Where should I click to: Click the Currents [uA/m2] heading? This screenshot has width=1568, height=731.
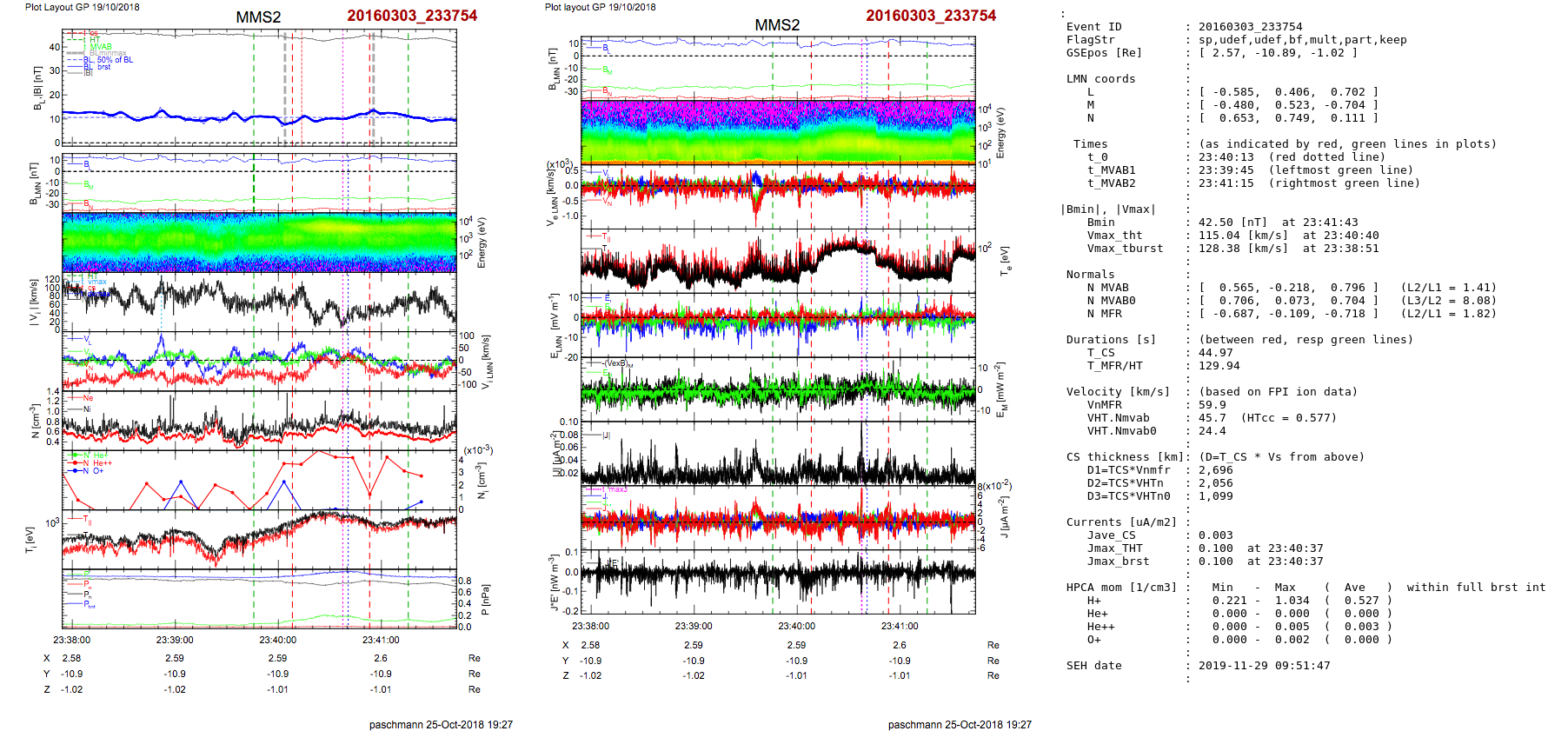click(1121, 522)
